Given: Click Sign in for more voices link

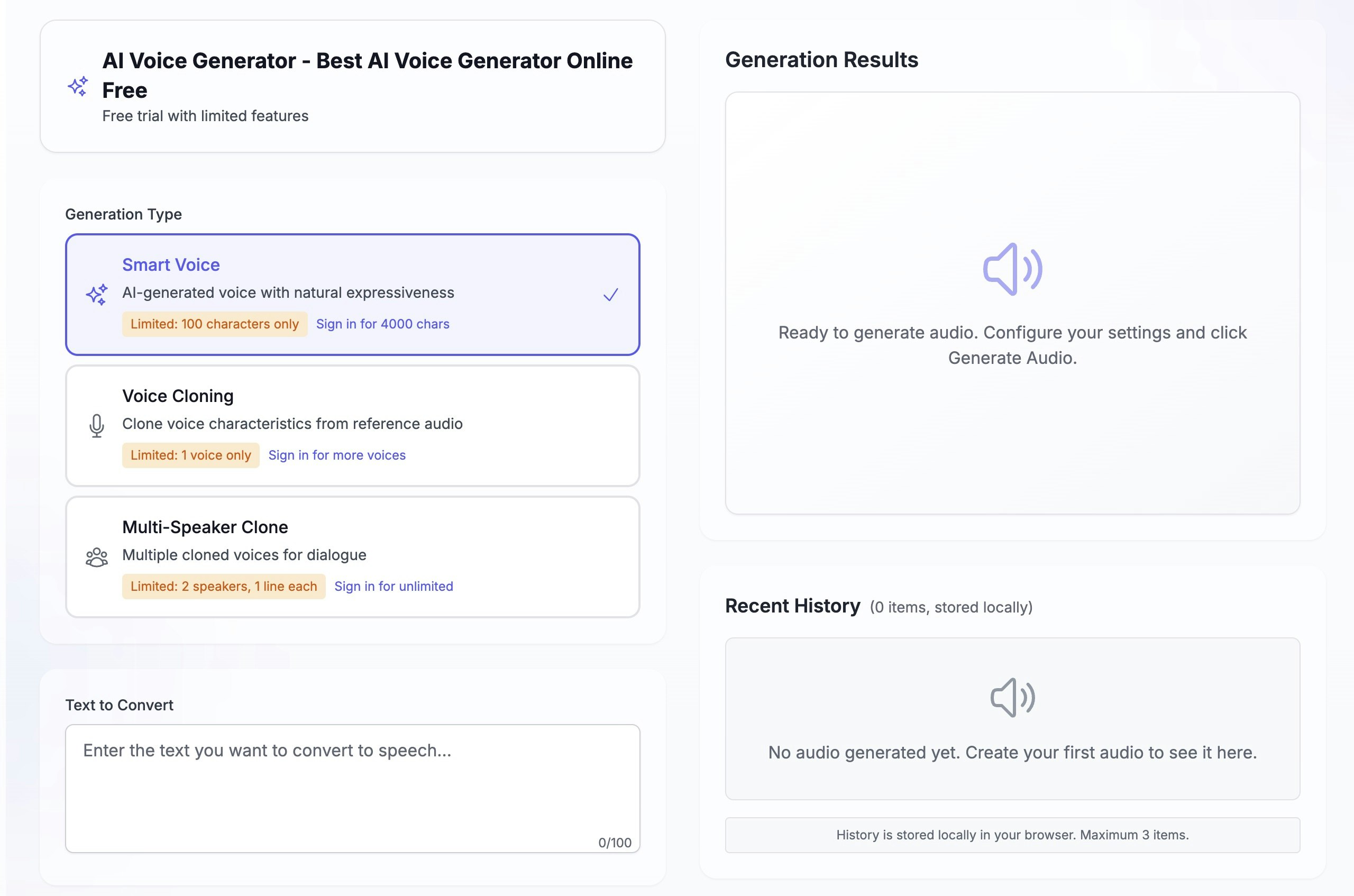Looking at the screenshot, I should point(337,455).
